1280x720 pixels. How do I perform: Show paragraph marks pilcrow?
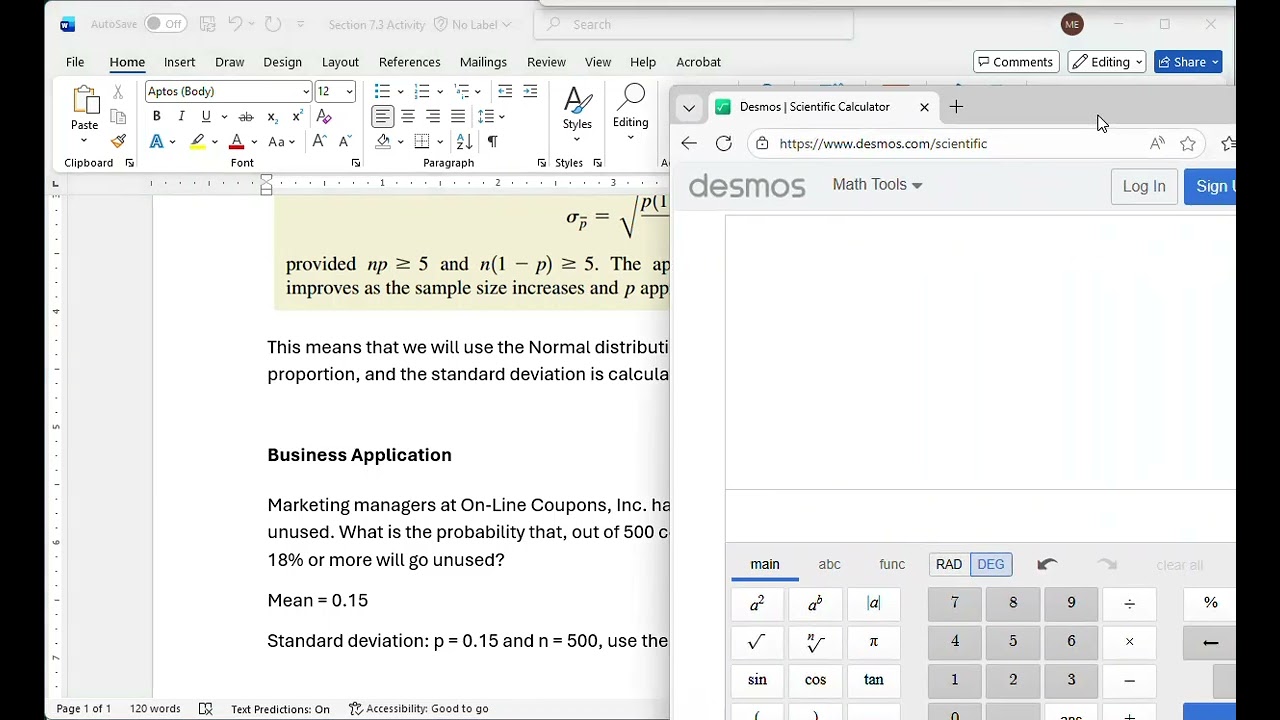pos(492,142)
